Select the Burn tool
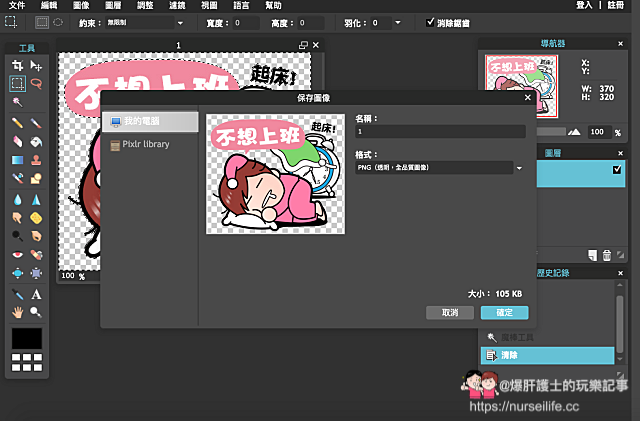Viewport: 640px width, 421px height. click(x=36, y=236)
